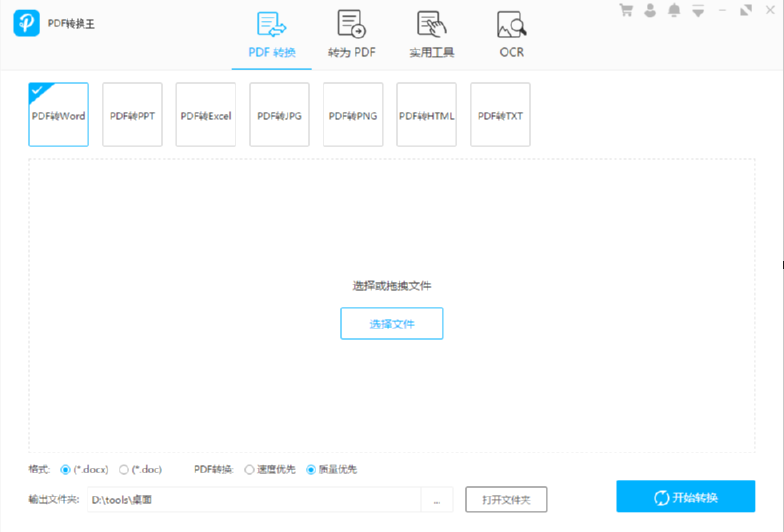Select the PDF转Excel conversion option
This screenshot has width=784, height=532.
point(206,114)
